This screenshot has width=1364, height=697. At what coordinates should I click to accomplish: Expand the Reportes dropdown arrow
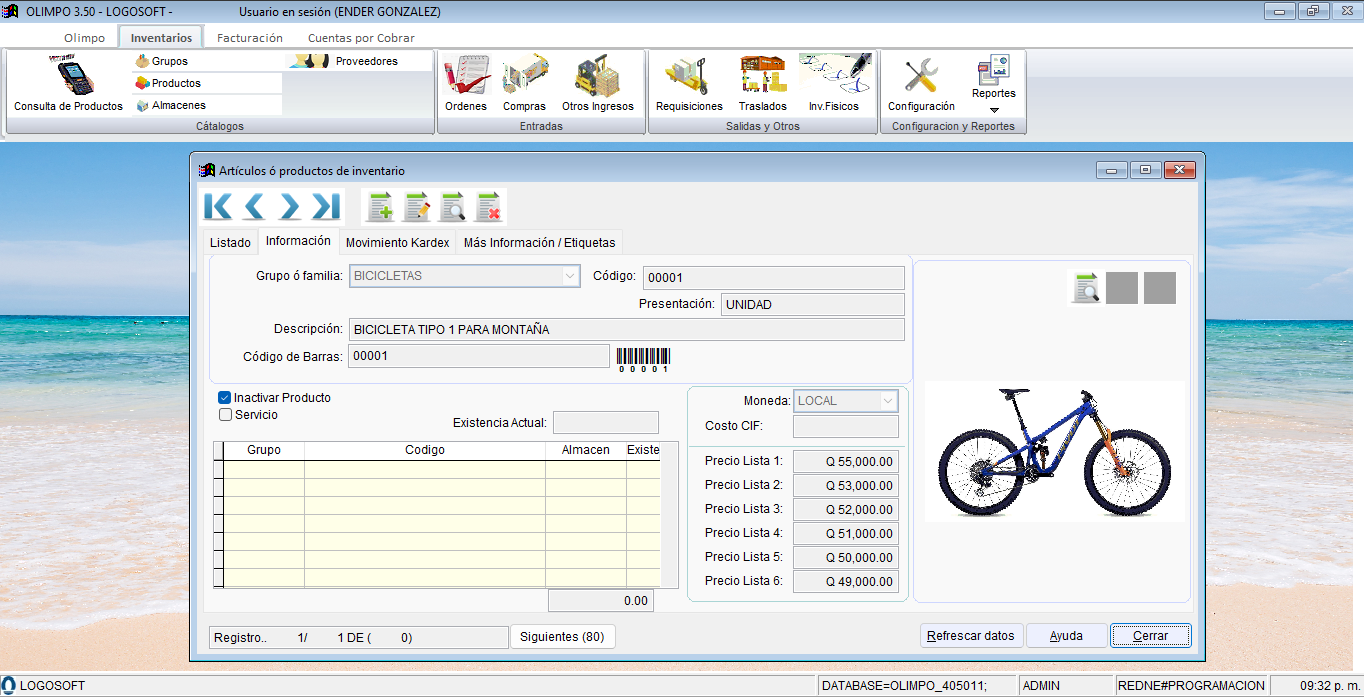click(994, 110)
